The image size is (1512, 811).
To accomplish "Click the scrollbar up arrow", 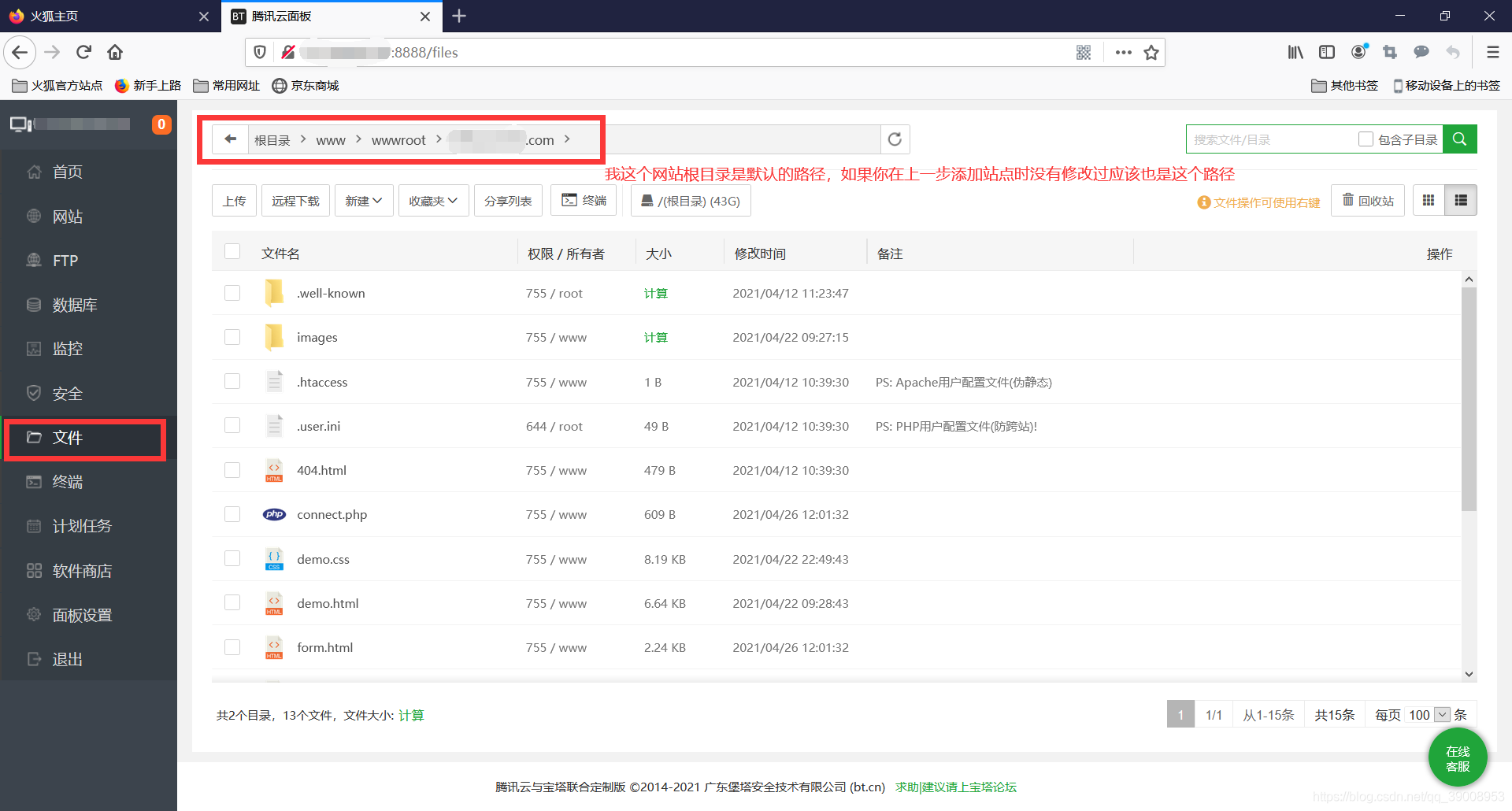I will click(x=1469, y=279).
